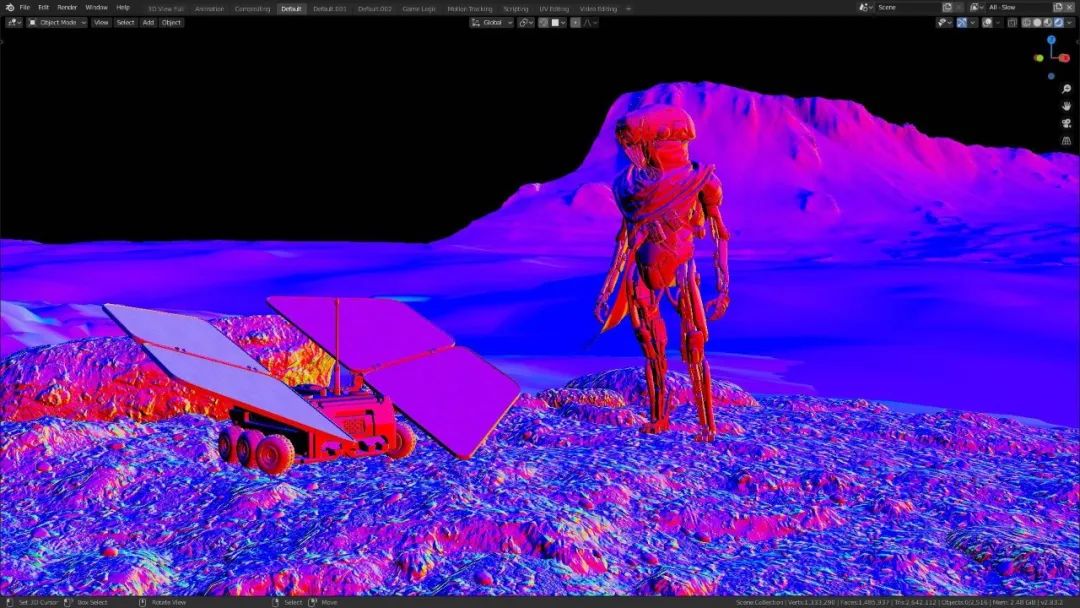Switch to the Compositing workspace tab

[252, 7]
